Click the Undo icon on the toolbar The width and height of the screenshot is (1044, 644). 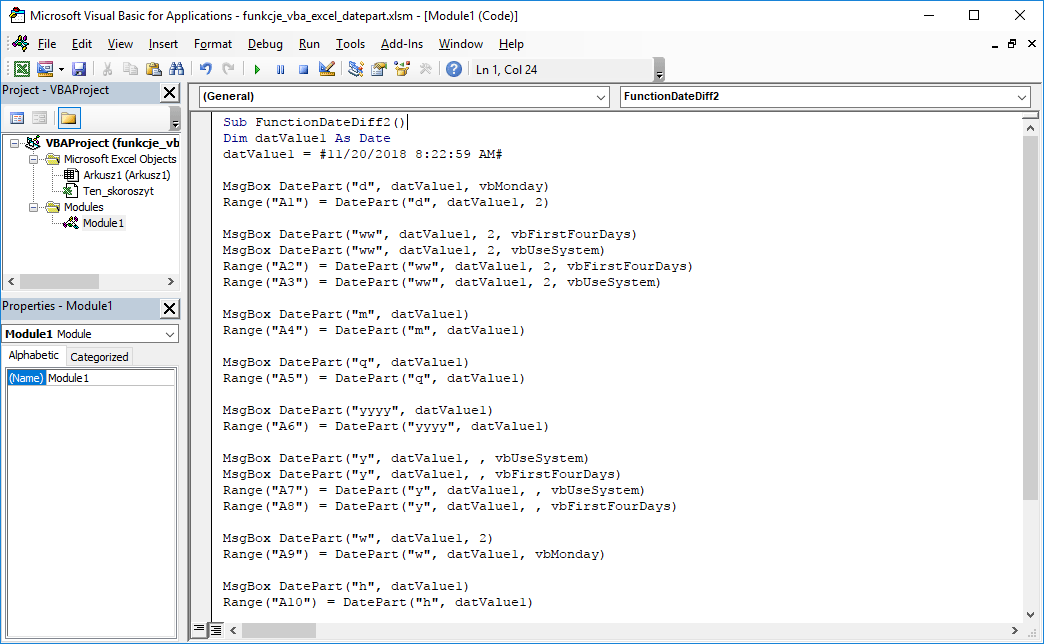pyautogui.click(x=204, y=68)
